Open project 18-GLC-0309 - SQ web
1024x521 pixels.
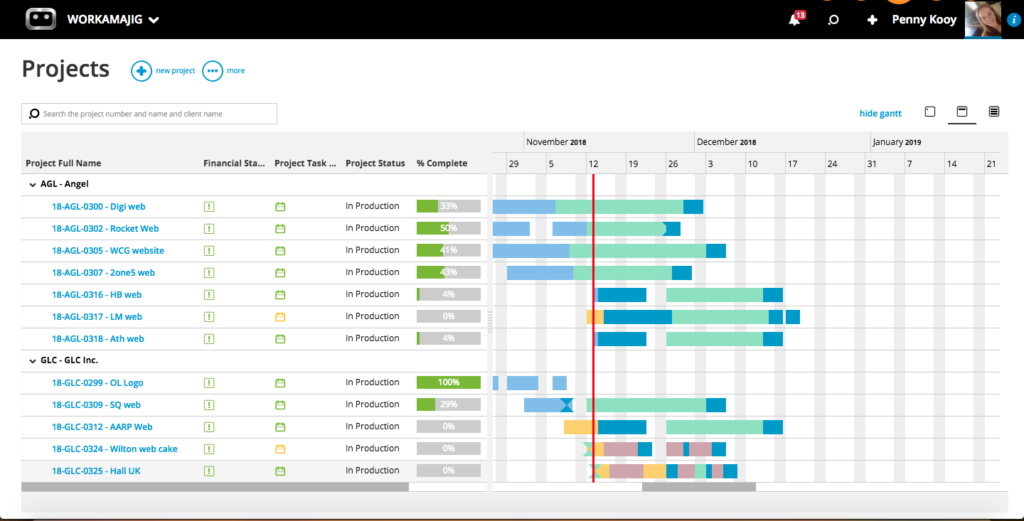[x=96, y=405]
